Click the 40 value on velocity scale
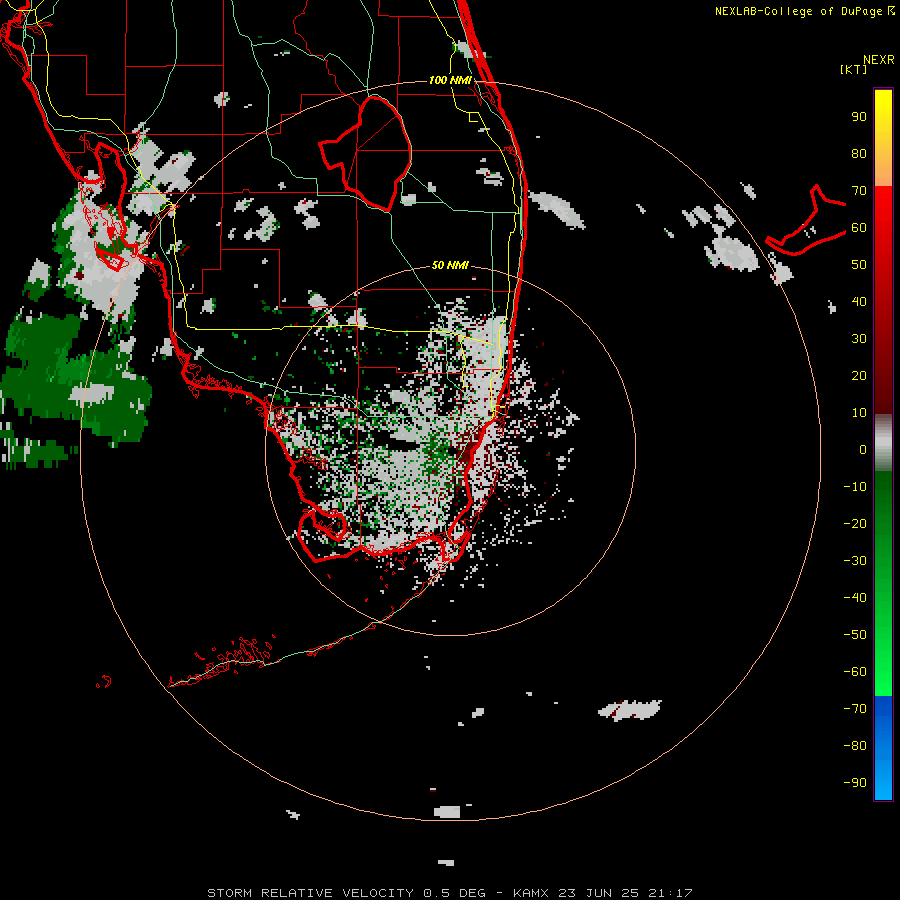900x900 pixels. point(859,301)
